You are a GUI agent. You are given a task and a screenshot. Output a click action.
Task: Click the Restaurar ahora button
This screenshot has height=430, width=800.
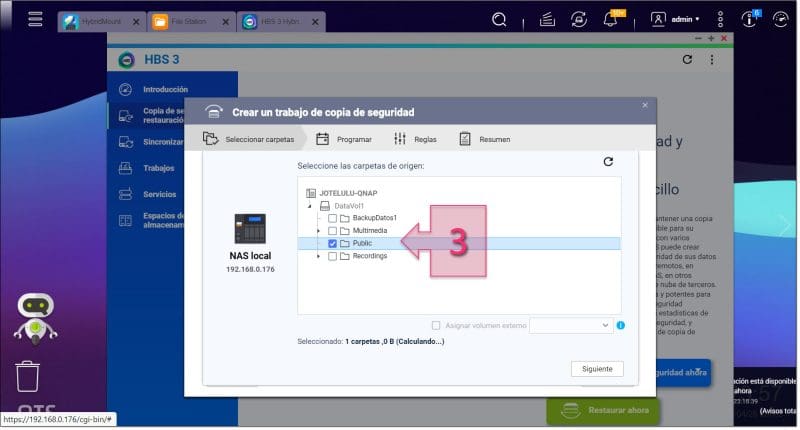tap(604, 411)
